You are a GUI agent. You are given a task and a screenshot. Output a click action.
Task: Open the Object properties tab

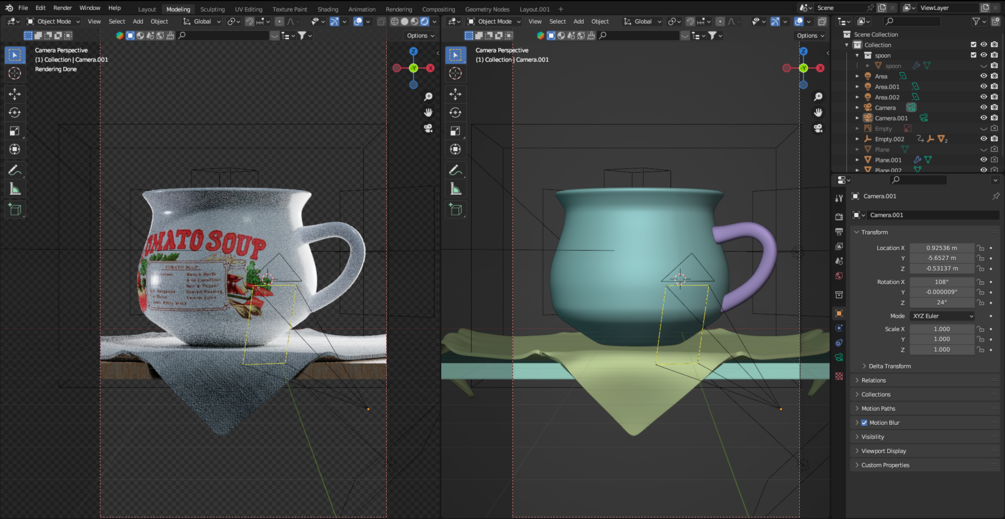[839, 313]
